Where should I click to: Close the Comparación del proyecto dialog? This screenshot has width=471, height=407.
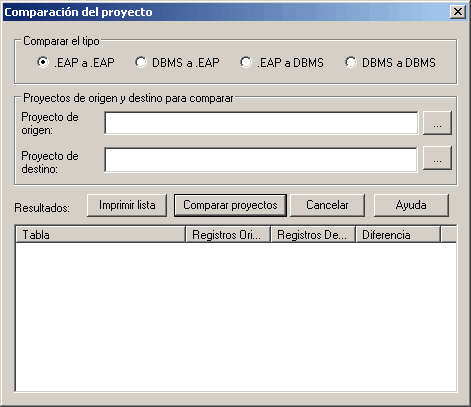pyautogui.click(x=458, y=12)
